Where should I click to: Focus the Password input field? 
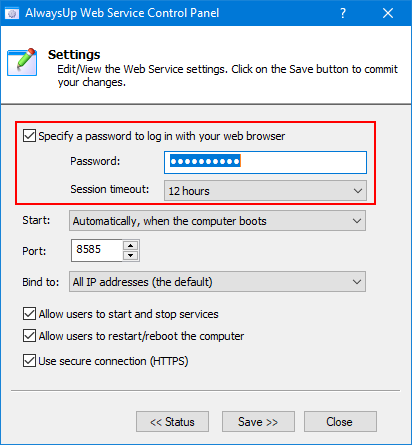click(x=265, y=162)
